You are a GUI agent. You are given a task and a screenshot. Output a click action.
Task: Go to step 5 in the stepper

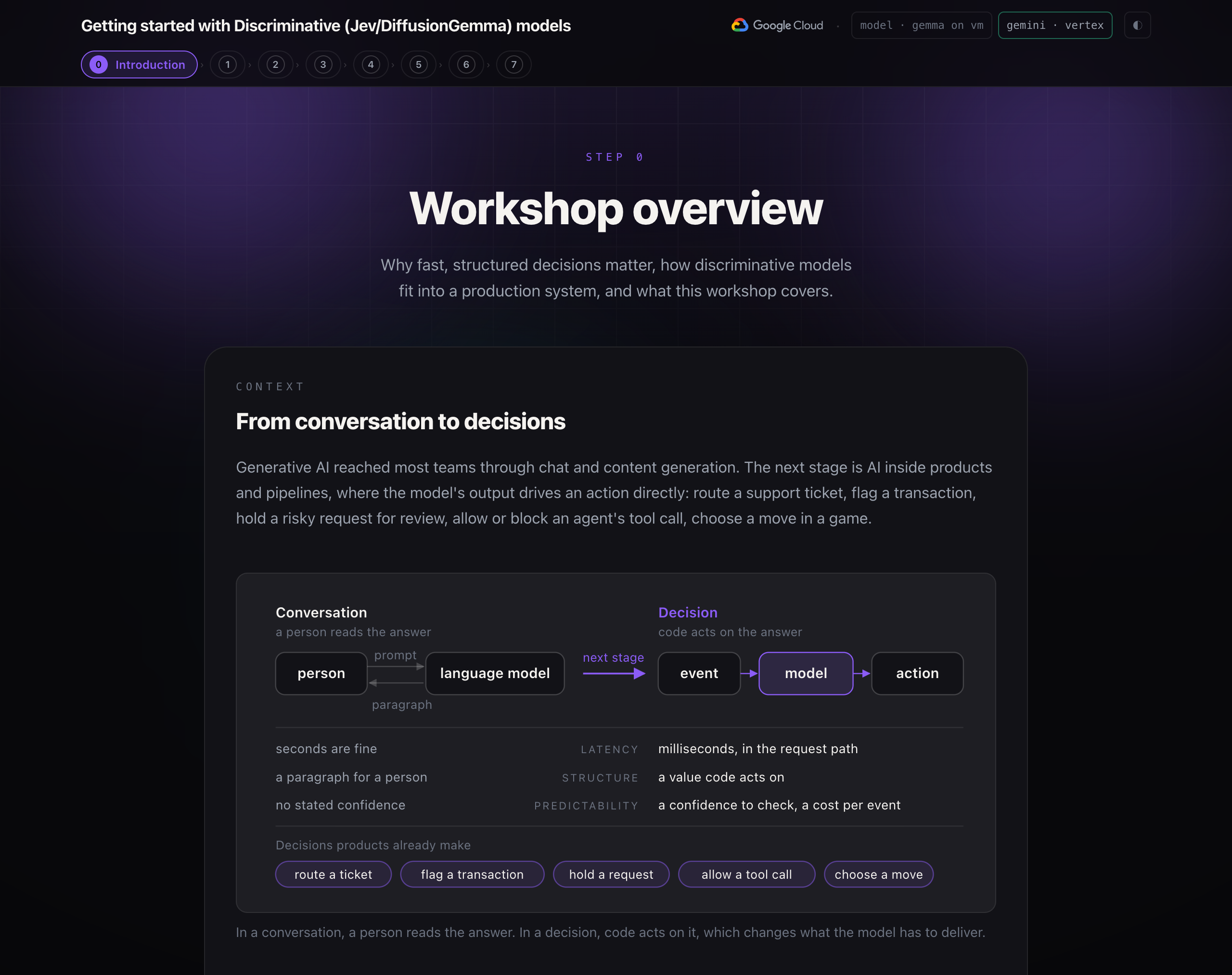coord(419,64)
